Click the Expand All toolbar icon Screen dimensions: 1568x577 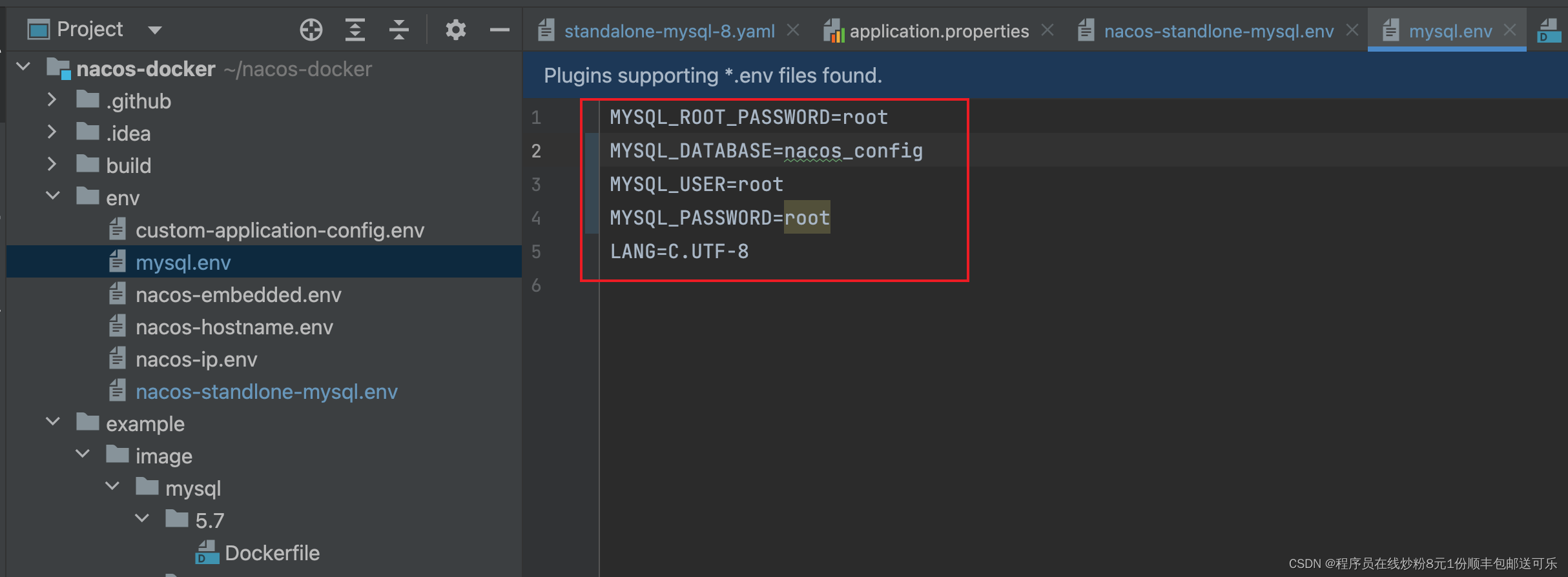coord(355,30)
